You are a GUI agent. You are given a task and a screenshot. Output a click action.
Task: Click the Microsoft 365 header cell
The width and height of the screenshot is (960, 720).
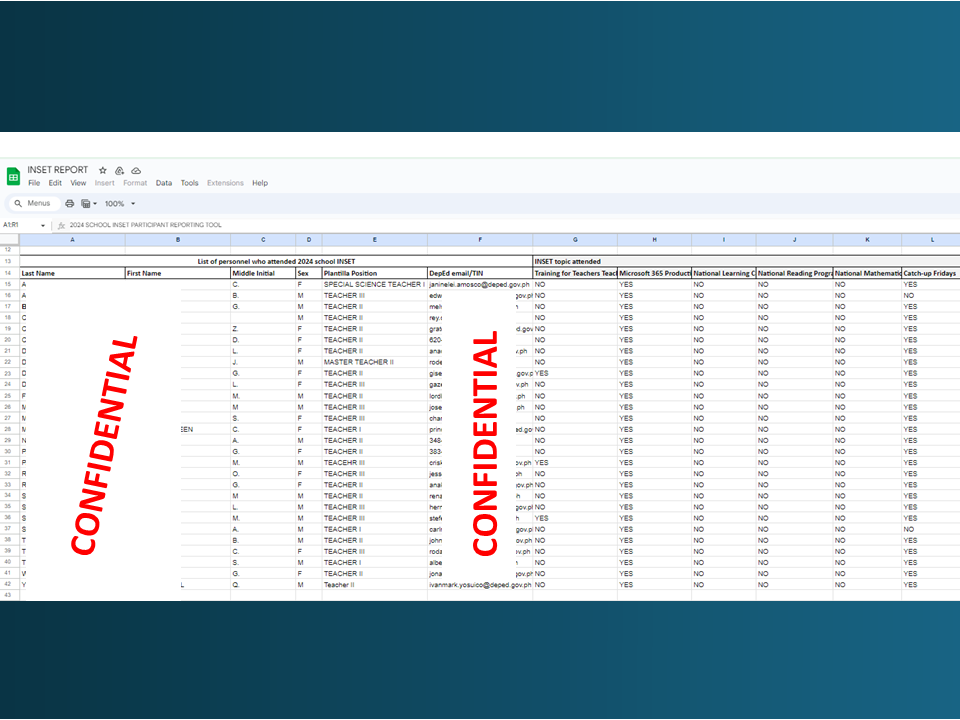click(x=654, y=273)
